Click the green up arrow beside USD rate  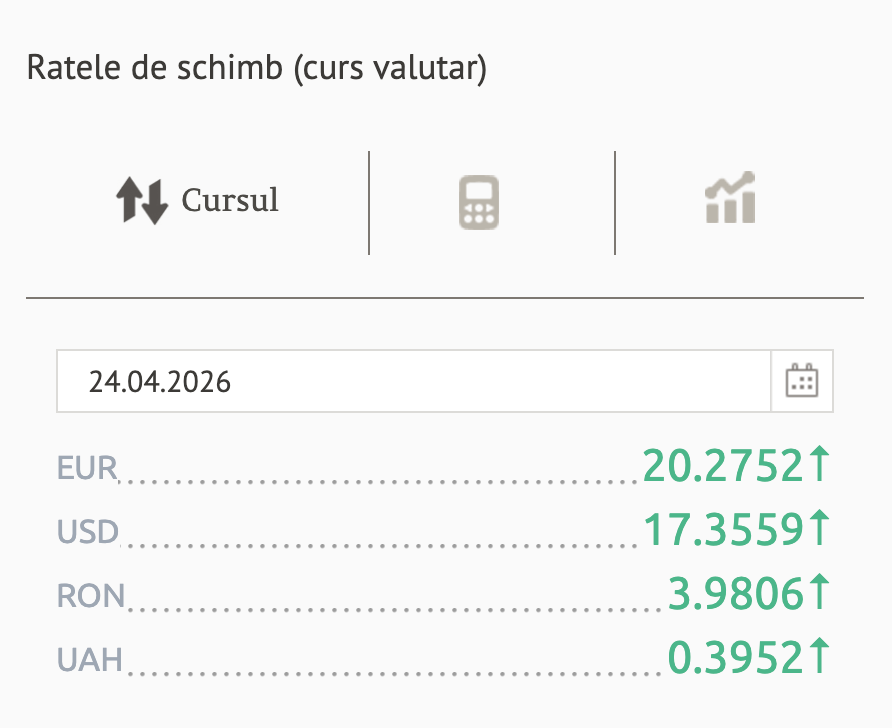click(820, 529)
